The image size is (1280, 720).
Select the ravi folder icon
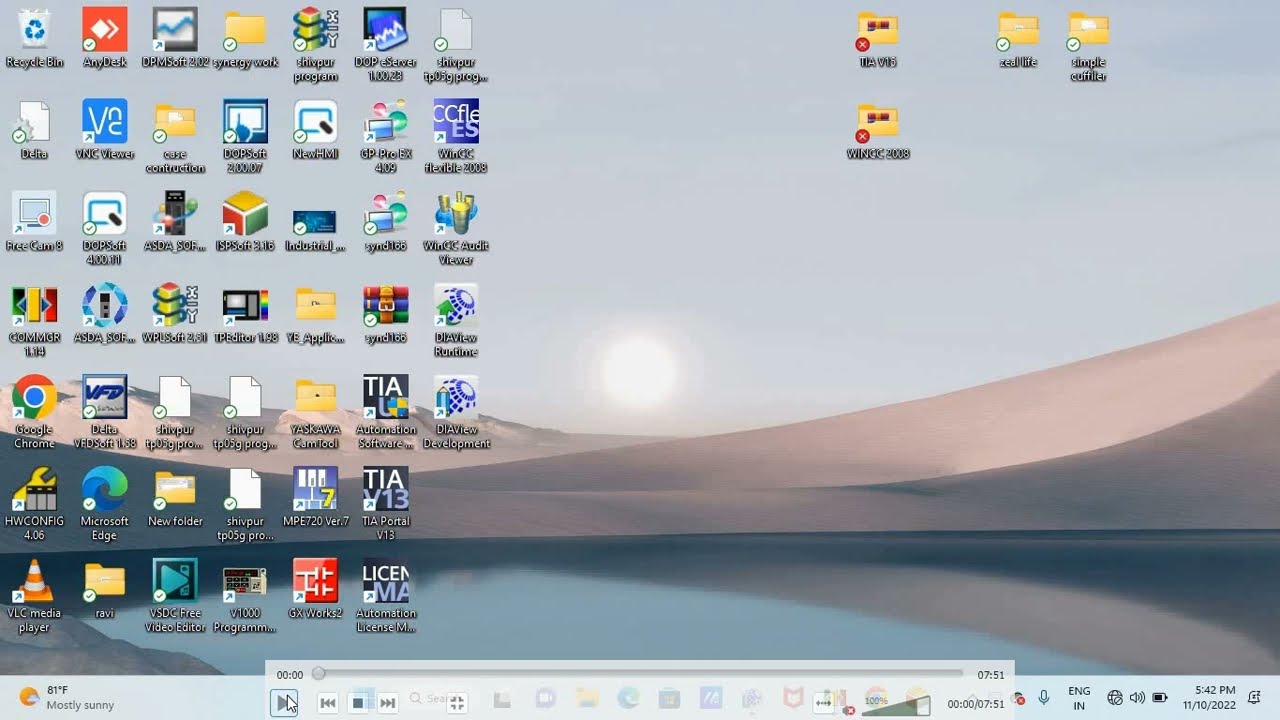pos(105,590)
